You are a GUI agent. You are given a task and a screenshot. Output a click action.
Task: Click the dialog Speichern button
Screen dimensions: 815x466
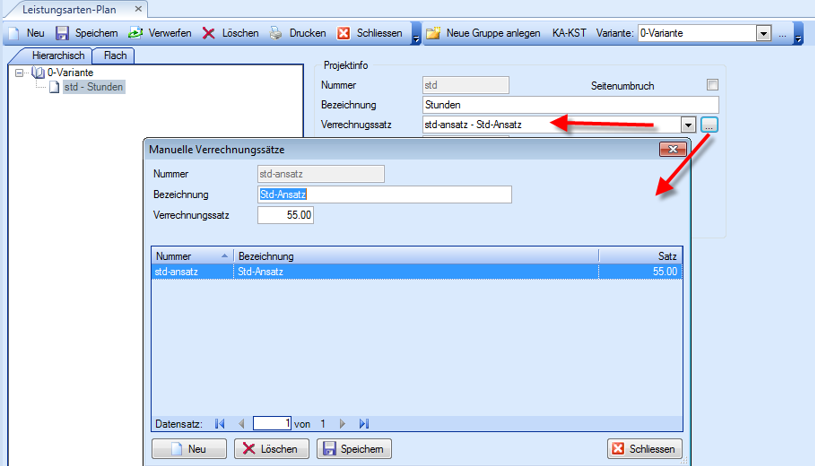354,449
